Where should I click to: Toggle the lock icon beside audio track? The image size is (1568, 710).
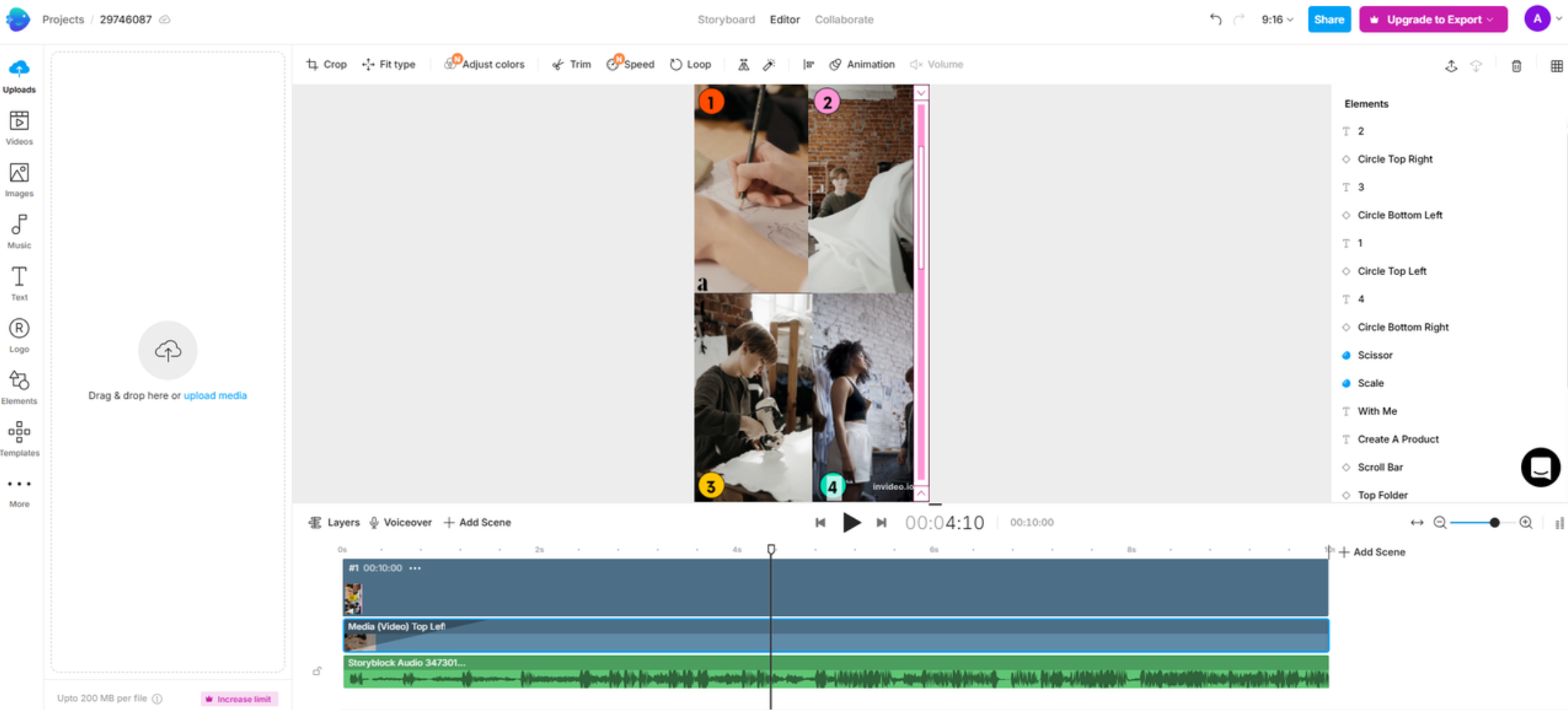pyautogui.click(x=317, y=671)
